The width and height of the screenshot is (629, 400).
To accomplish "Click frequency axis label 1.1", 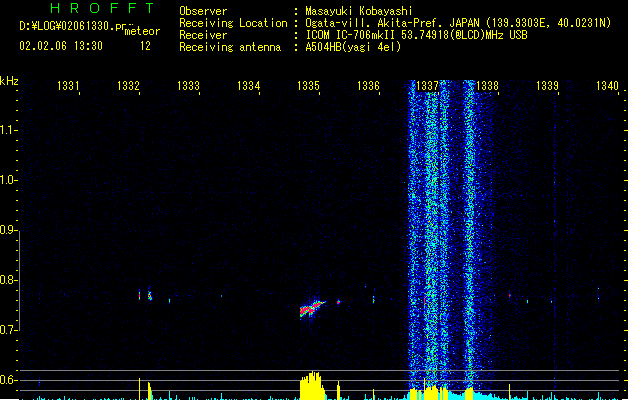I will 8,130.
